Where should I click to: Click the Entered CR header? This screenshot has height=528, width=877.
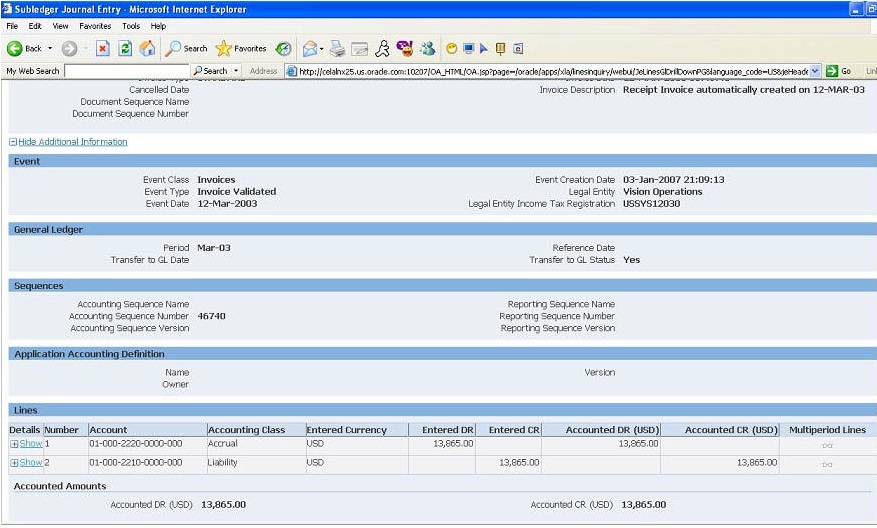click(514, 430)
